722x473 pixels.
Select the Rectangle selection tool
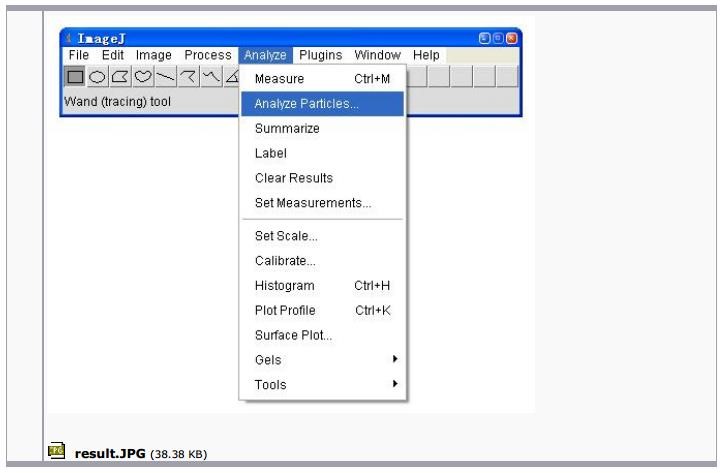click(75, 76)
